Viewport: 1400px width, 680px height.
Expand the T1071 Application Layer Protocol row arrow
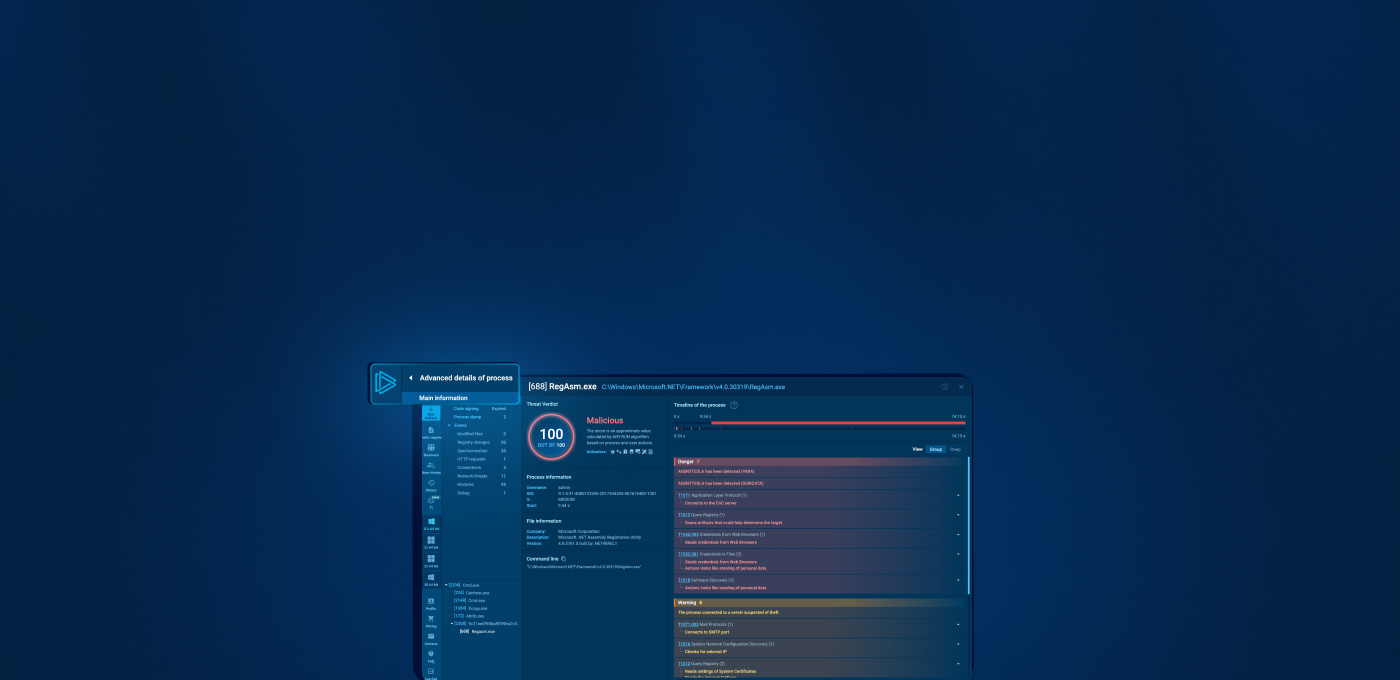(x=958, y=495)
